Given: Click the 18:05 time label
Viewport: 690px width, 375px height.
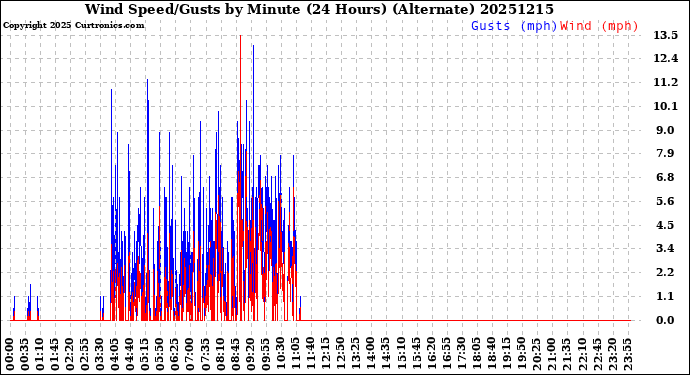Looking at the screenshot, I should pos(476,355).
